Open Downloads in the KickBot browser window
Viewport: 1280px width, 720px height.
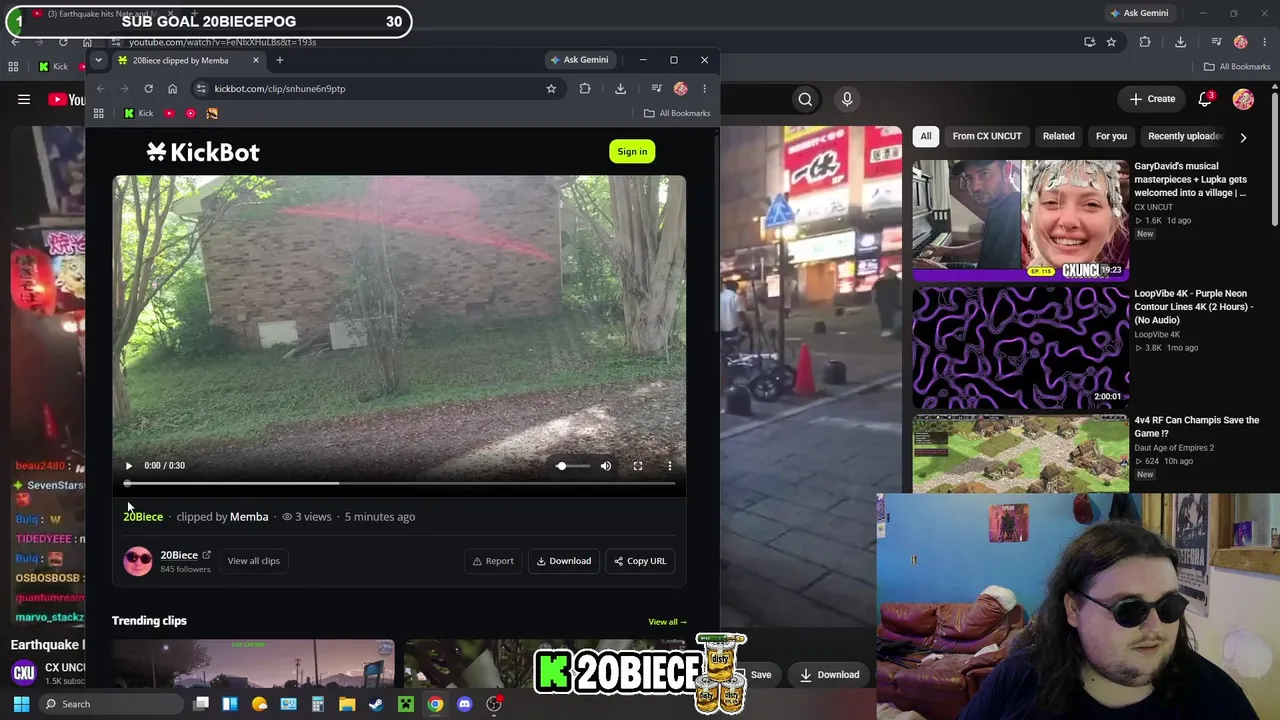[620, 89]
